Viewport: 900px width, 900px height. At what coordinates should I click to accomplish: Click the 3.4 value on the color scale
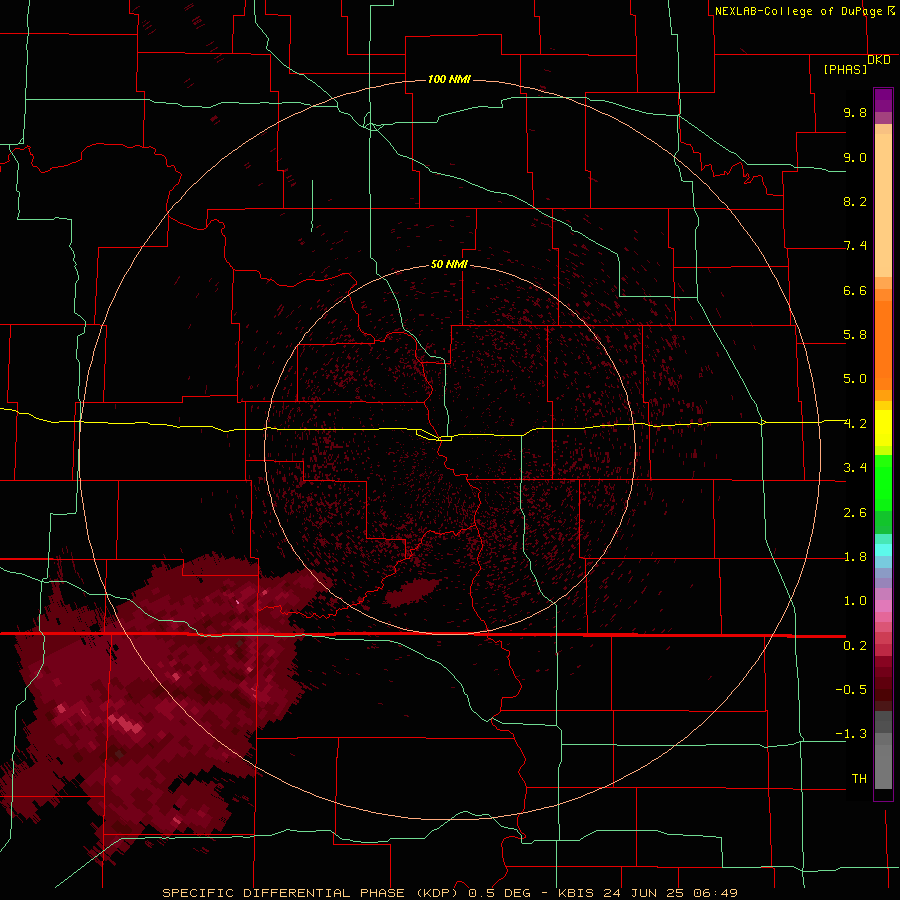click(855, 468)
